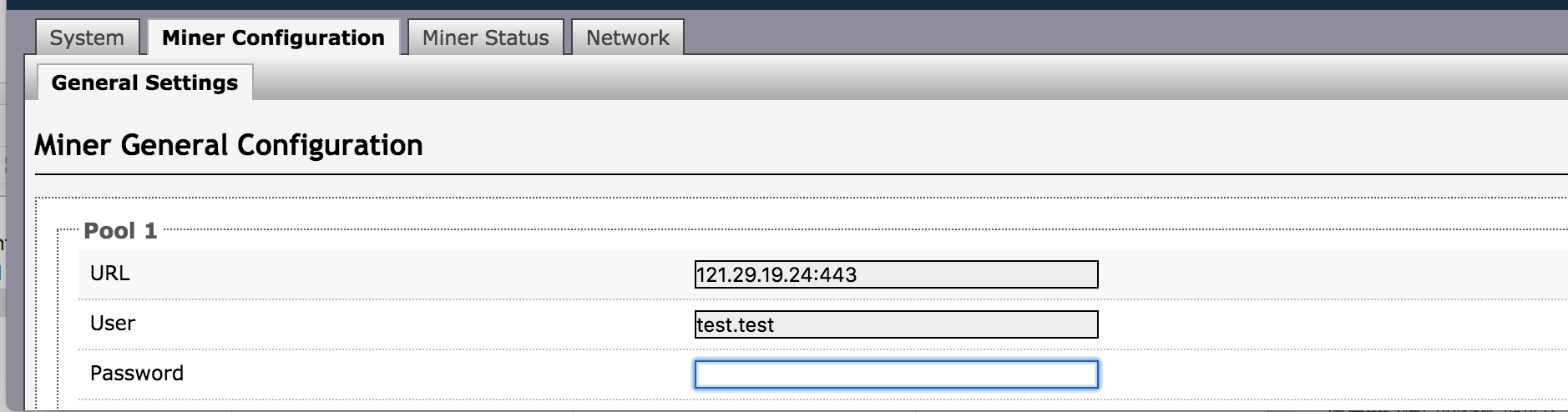Click the Password row label
This screenshot has height=412, width=1568.
coord(137,374)
